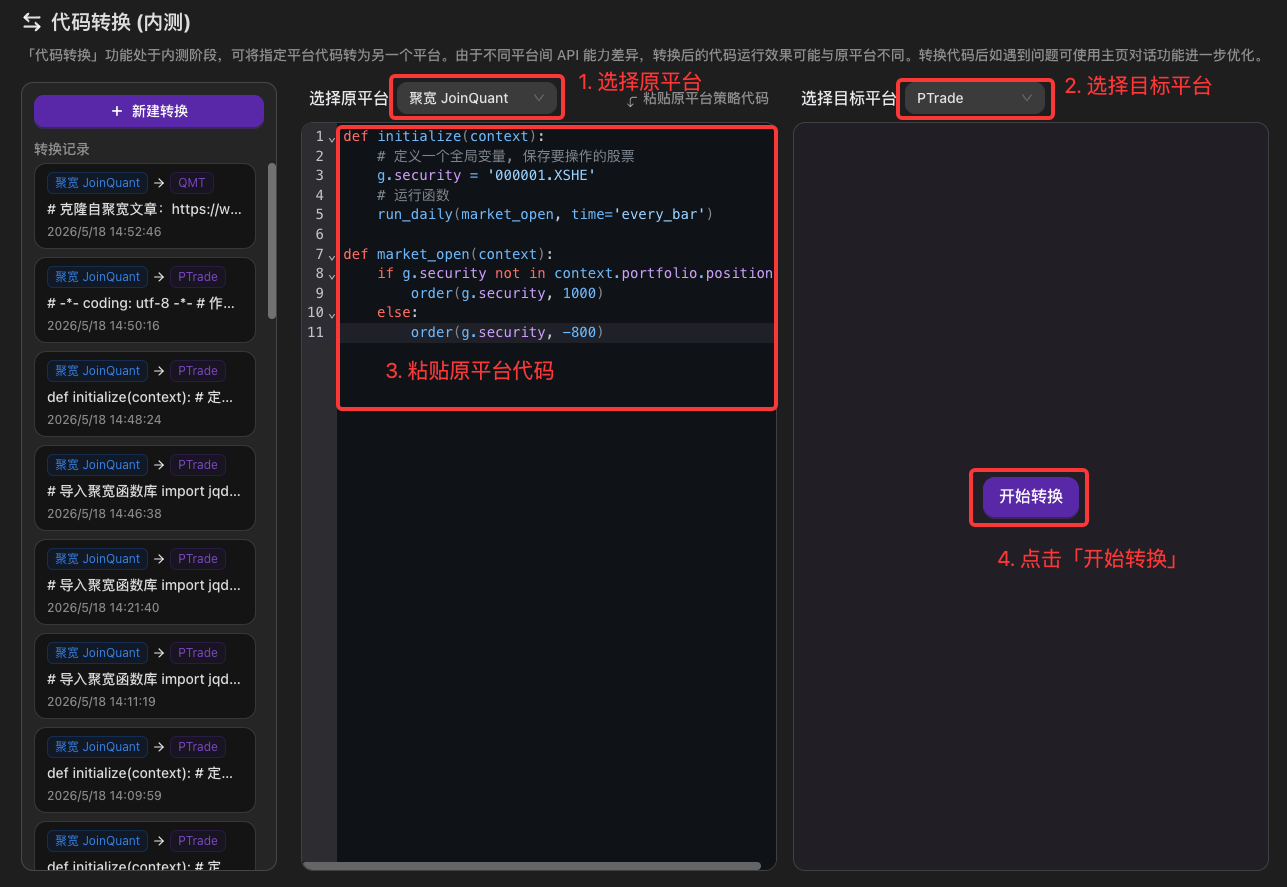1287x887 pixels.
Task: Click code line order(g.security, 1000)
Action: coord(507,293)
